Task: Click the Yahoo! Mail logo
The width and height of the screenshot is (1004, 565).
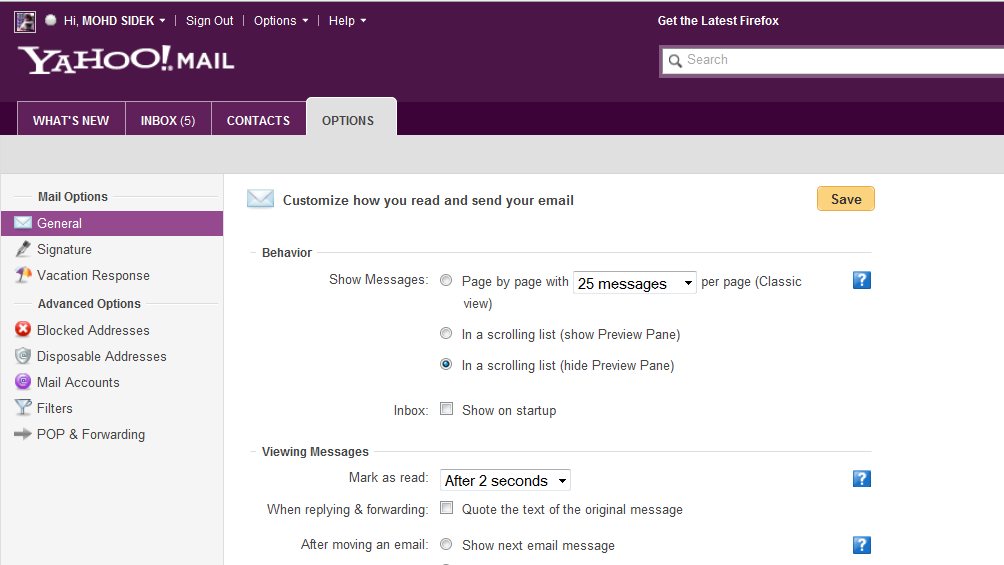Action: pyautogui.click(x=126, y=60)
